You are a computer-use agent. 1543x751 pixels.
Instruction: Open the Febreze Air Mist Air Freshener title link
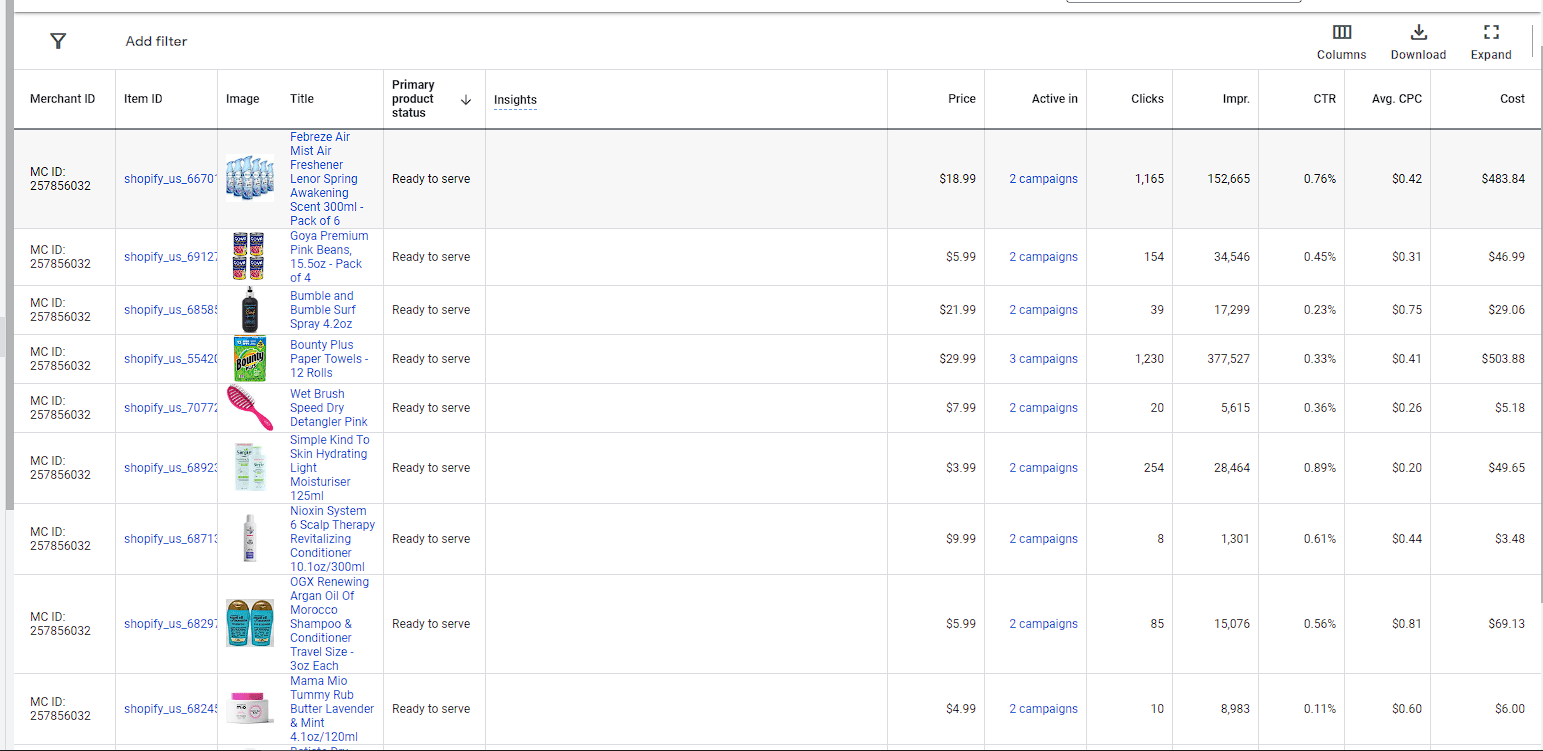(x=327, y=179)
